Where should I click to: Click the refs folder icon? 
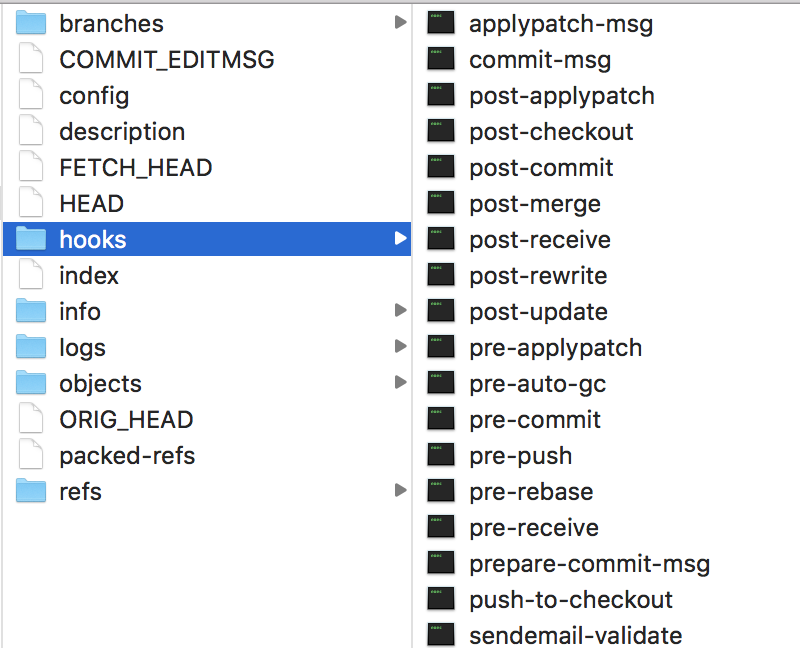click(30, 491)
